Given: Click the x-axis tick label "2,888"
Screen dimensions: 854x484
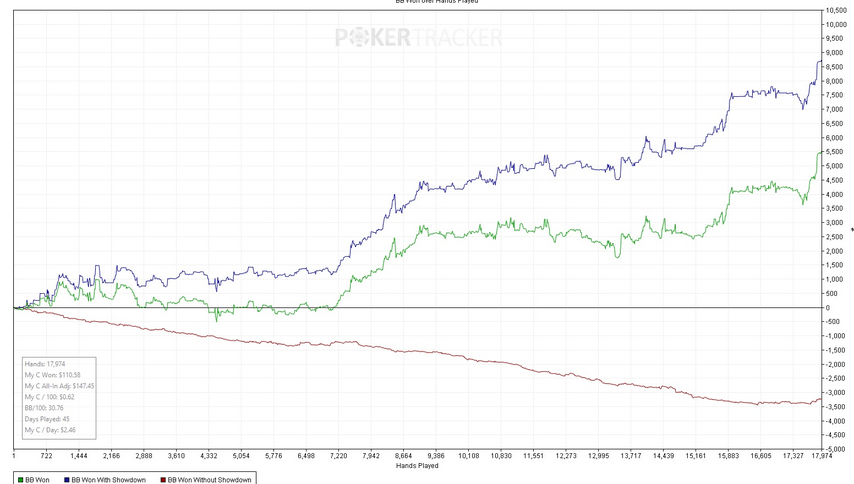Looking at the screenshot, I should click(x=144, y=456).
